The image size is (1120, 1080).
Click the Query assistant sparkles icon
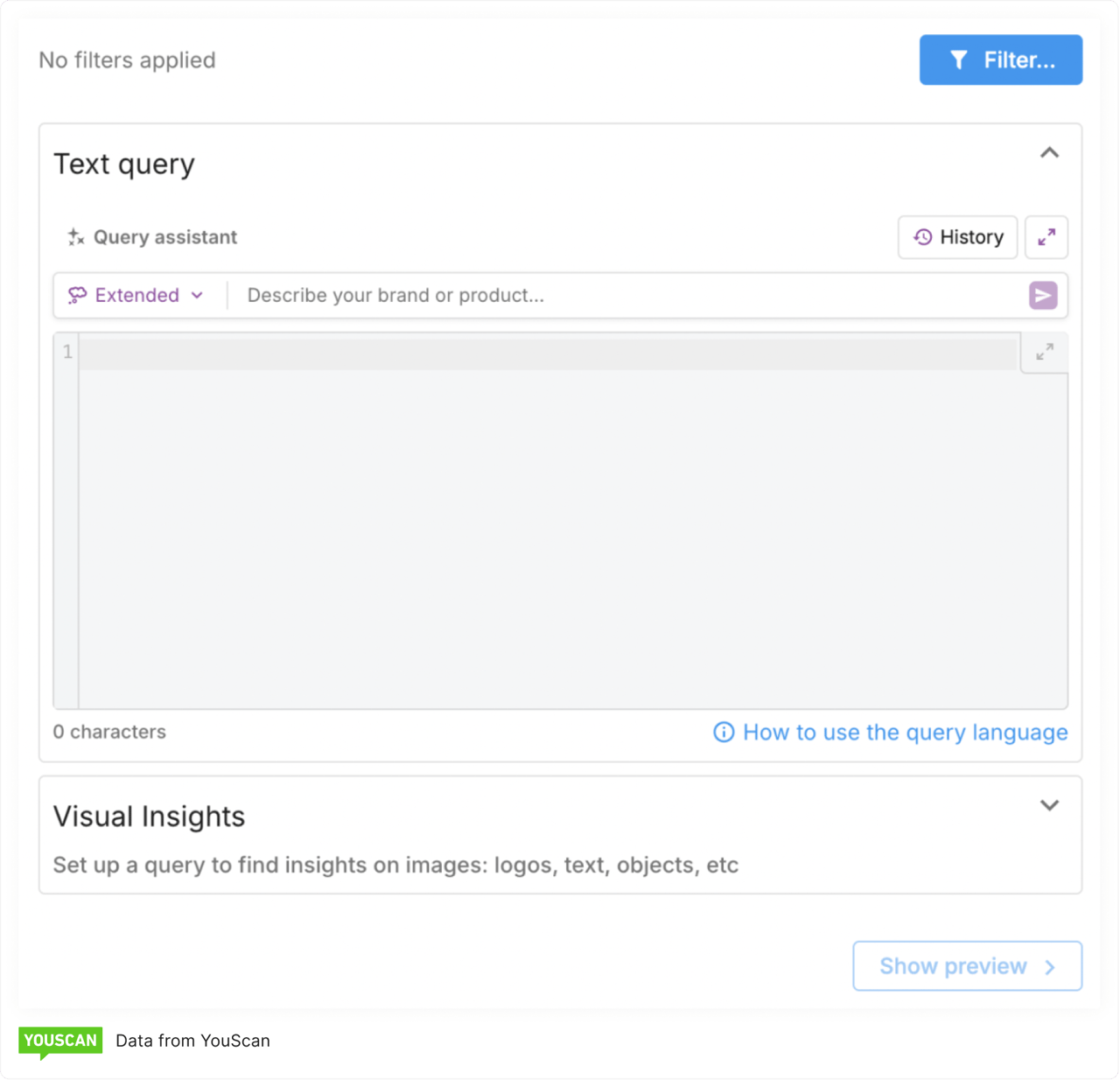tap(74, 236)
